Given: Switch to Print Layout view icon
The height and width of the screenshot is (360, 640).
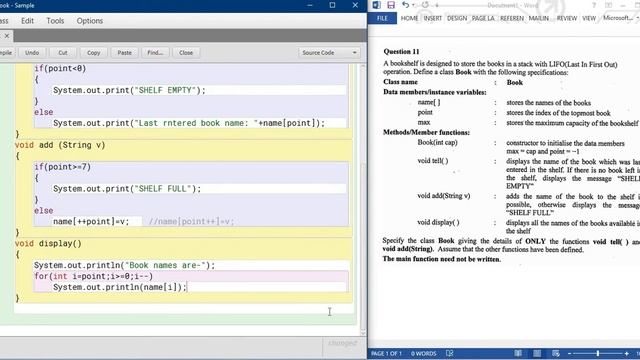Looking at the screenshot, I should (x=537, y=353).
